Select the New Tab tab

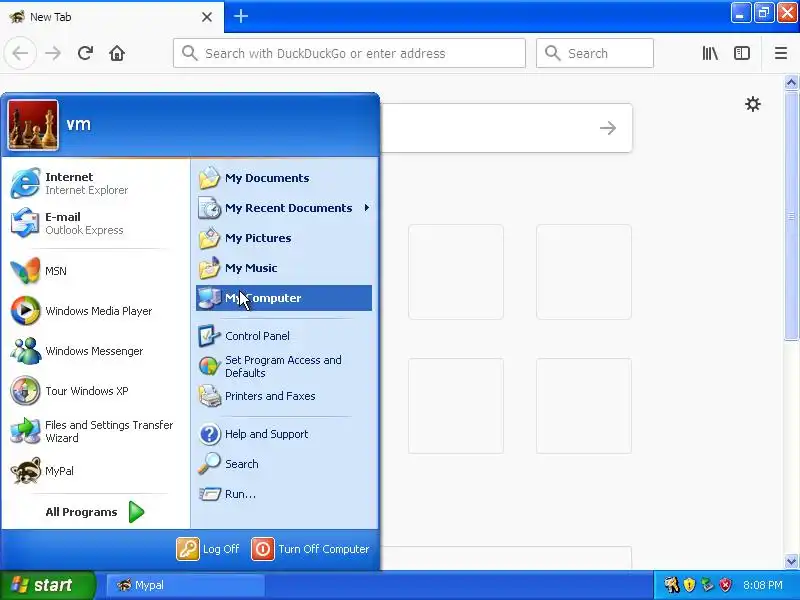(x=112, y=17)
